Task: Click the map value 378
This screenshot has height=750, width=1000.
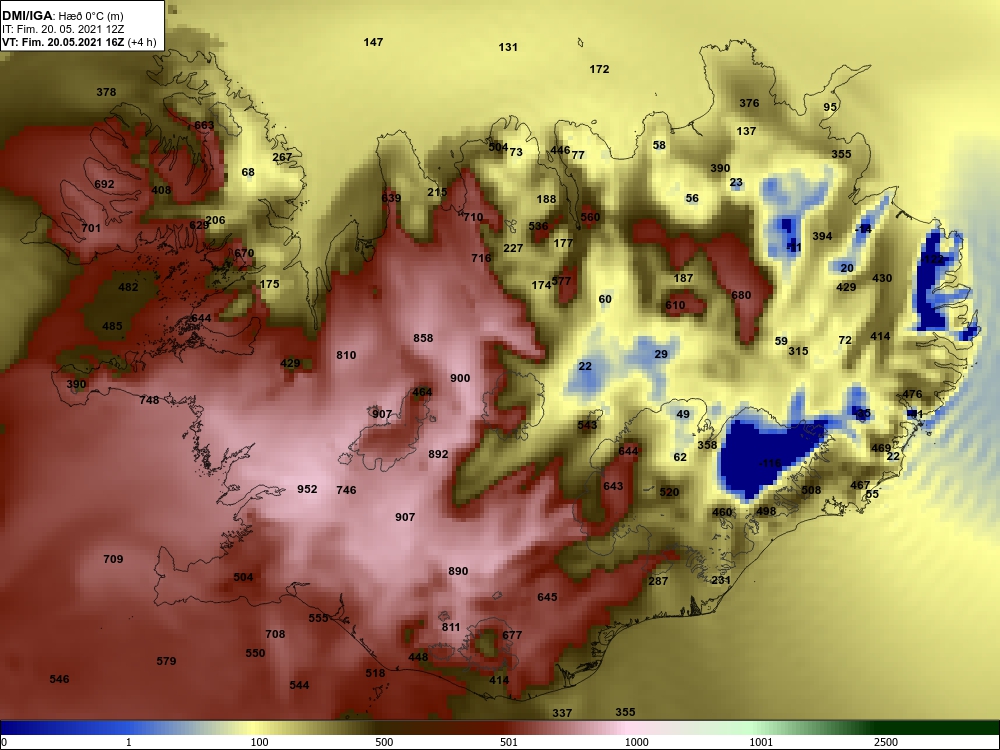Action: click(x=106, y=92)
